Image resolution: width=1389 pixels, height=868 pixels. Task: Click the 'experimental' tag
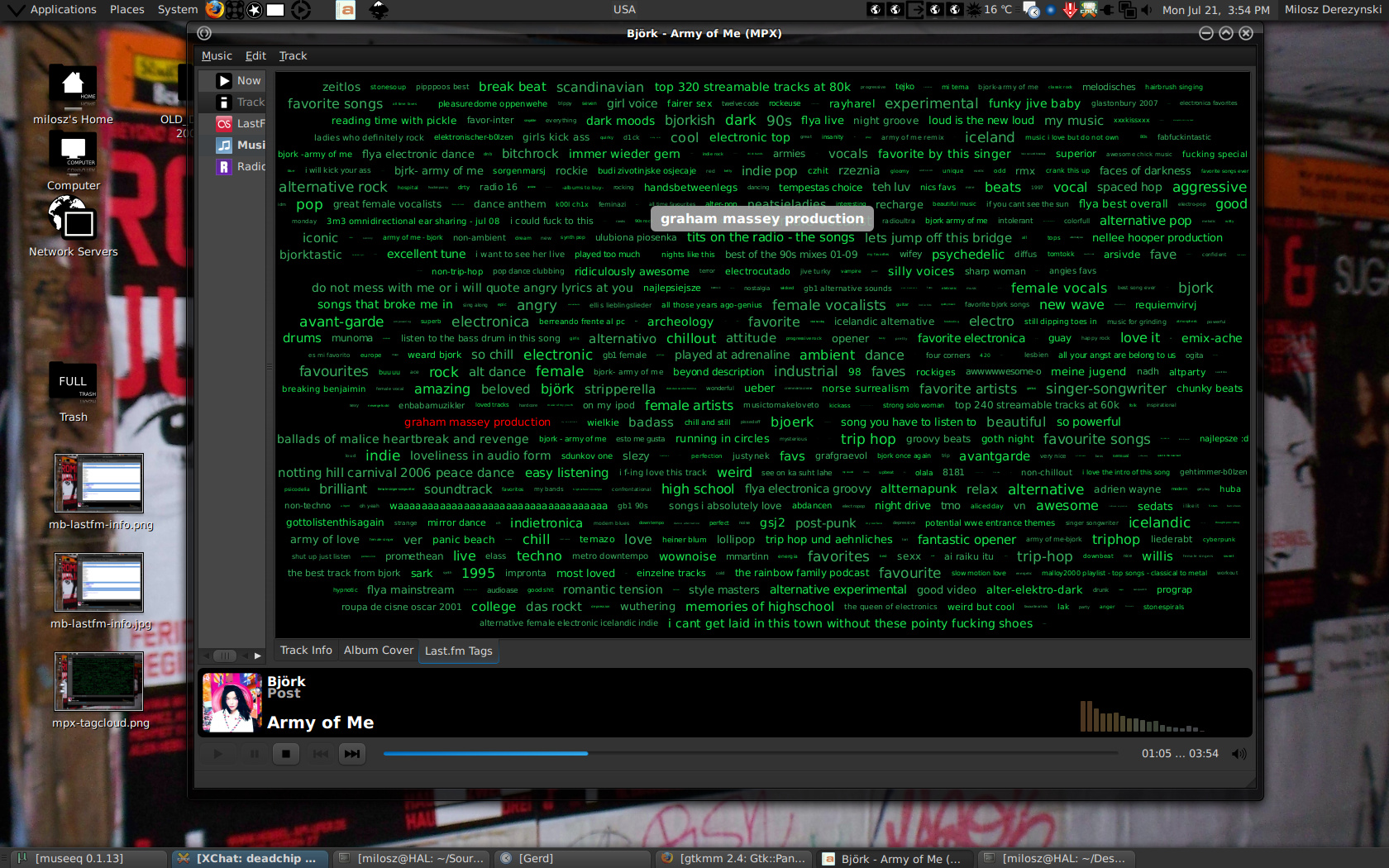[931, 103]
